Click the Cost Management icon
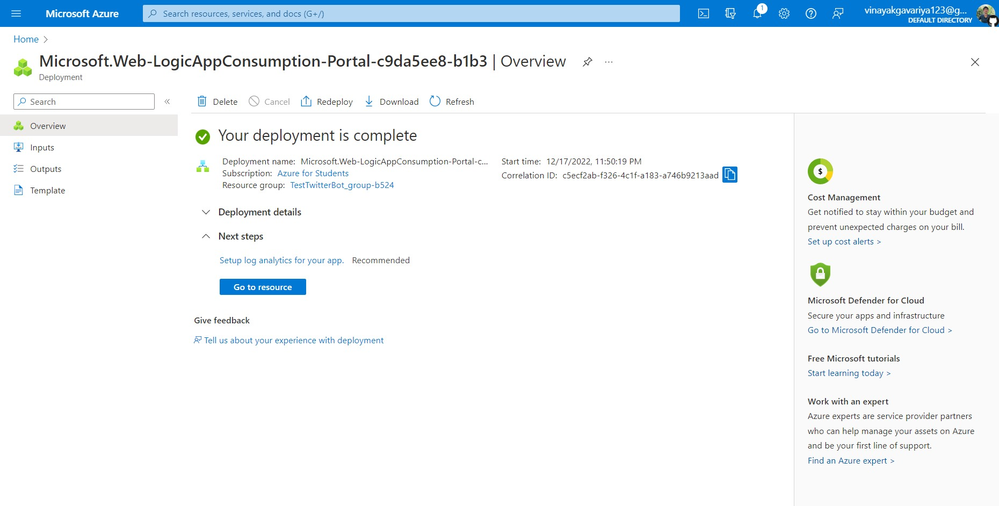Screen dimensions: 999x506 [820, 171]
